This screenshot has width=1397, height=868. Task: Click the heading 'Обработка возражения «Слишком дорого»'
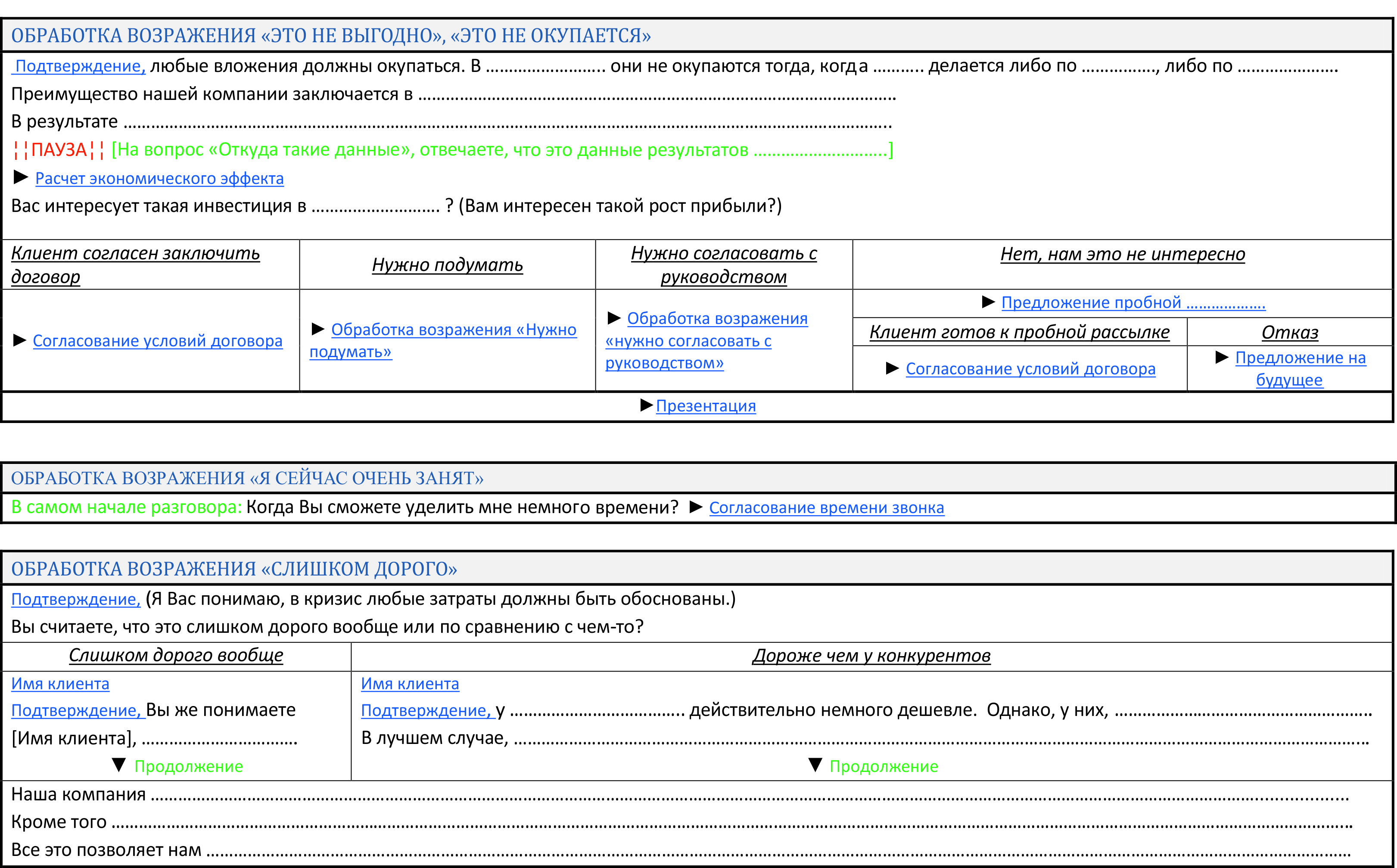coord(234,569)
